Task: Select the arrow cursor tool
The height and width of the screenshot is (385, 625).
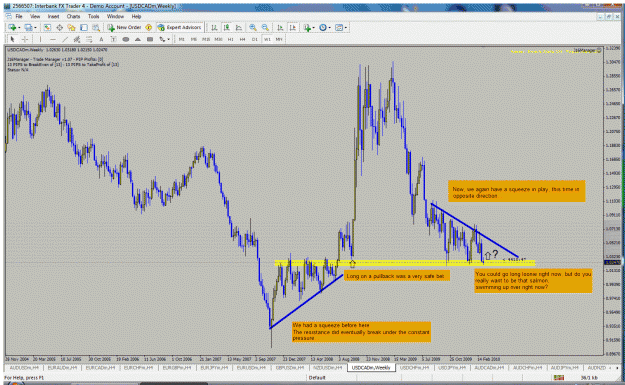Action: click(x=12, y=39)
